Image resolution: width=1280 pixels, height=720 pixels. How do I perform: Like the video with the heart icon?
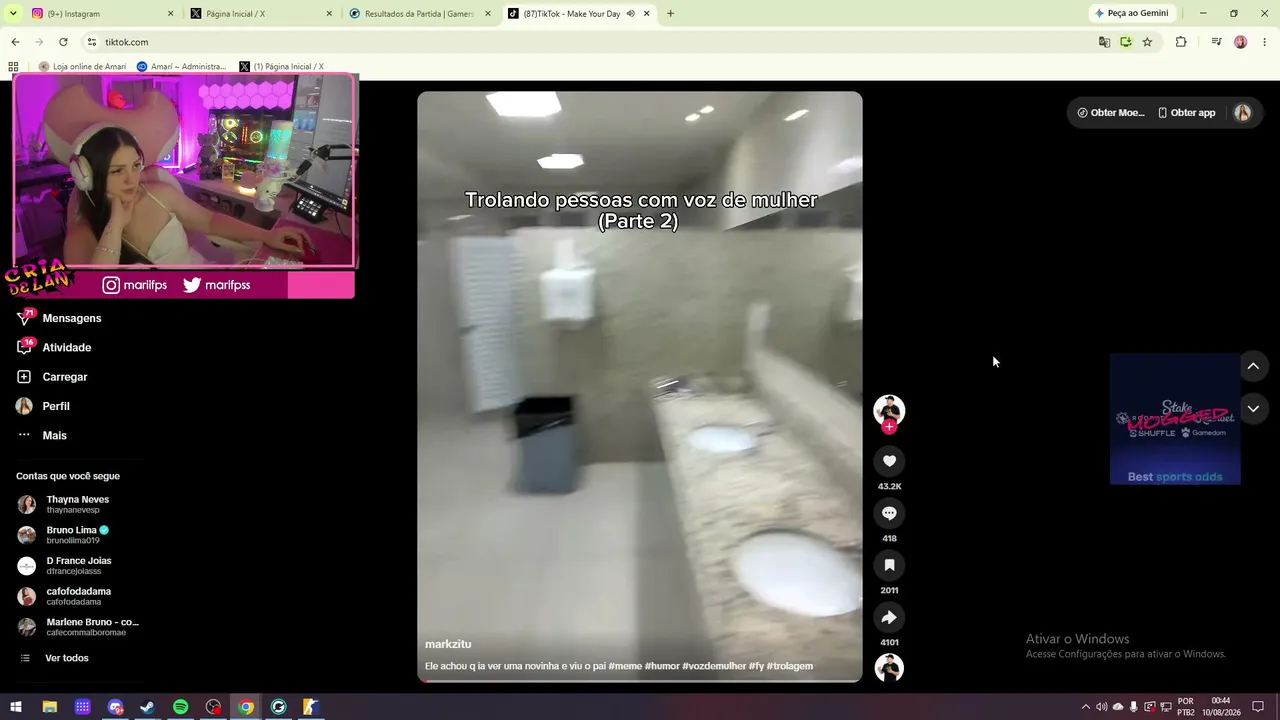[x=889, y=461]
